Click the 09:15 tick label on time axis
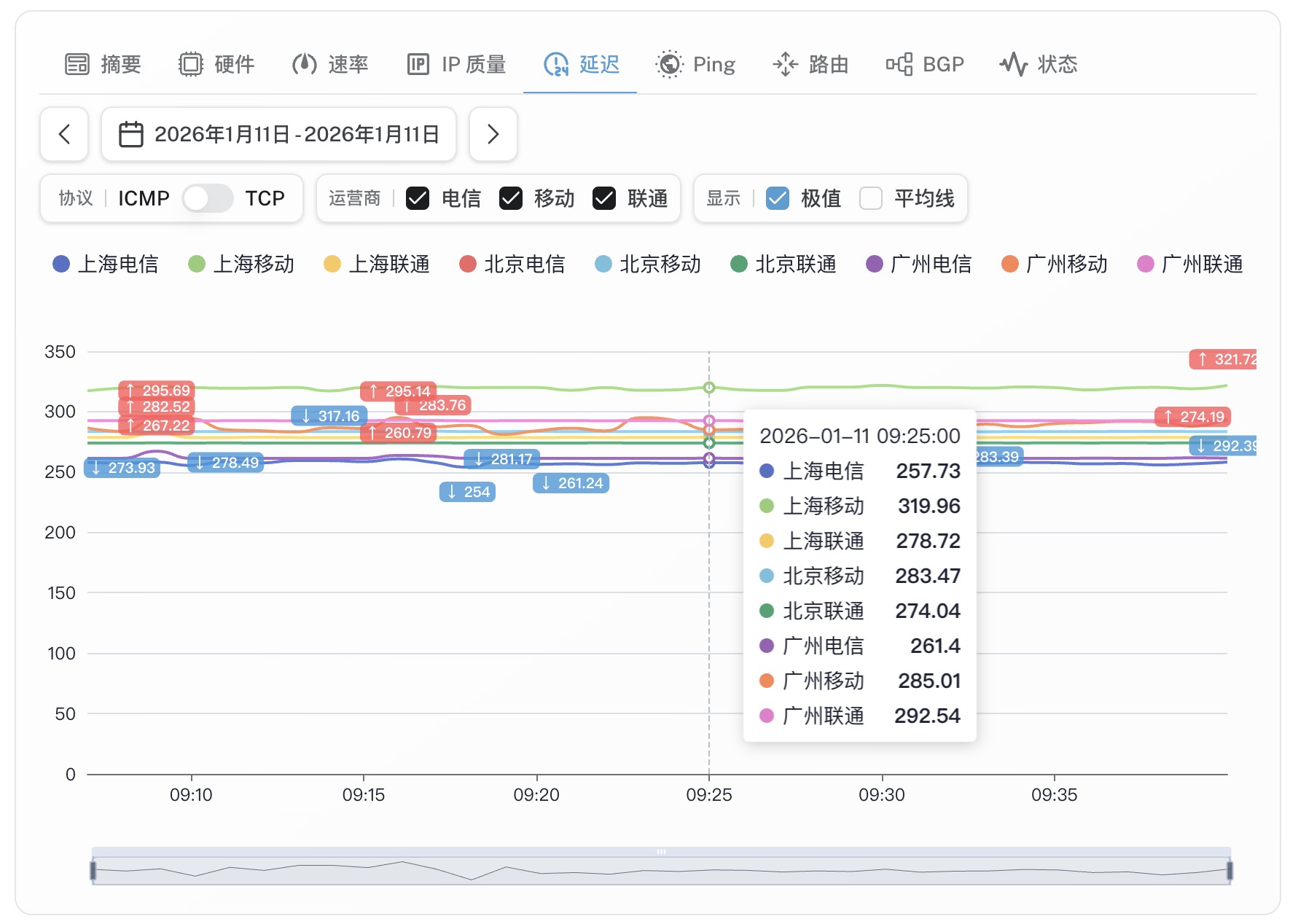 [x=364, y=795]
